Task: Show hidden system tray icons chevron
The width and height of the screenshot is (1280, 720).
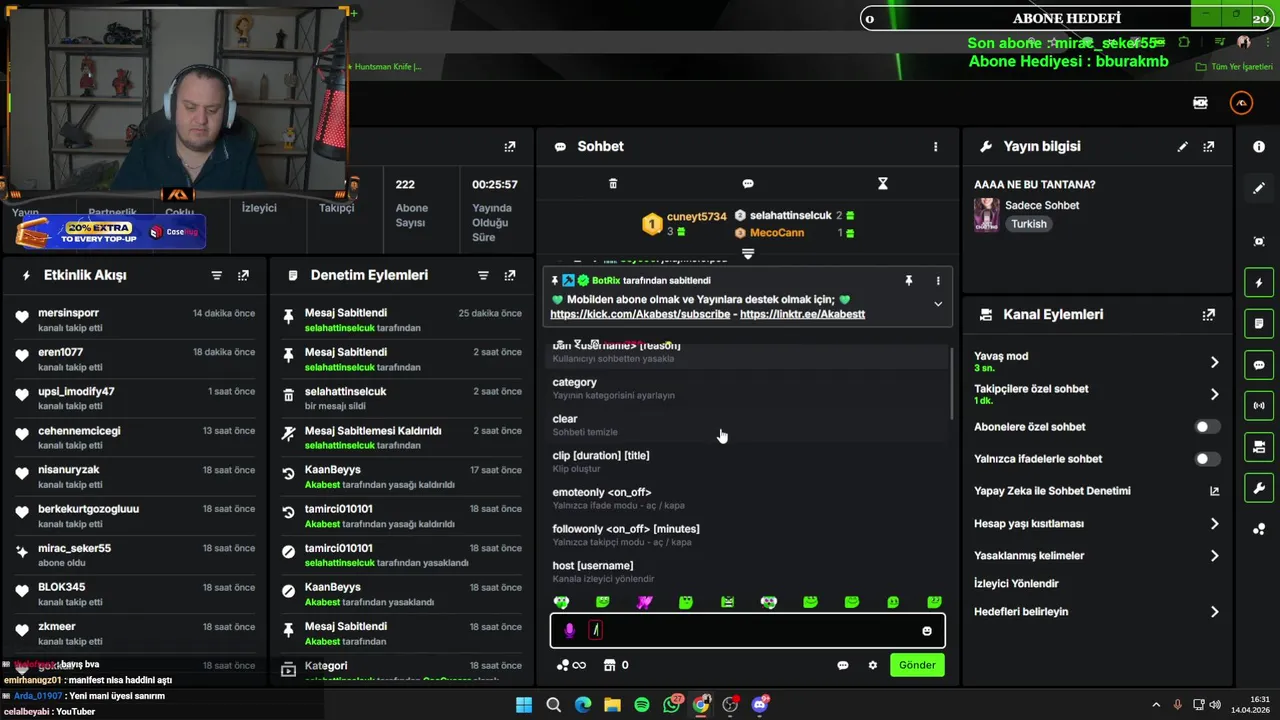Action: click(1156, 705)
